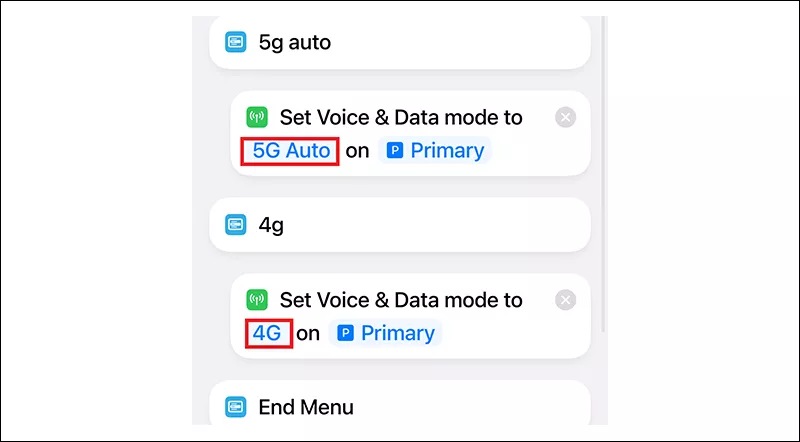
Task: Click the menu icon beside "4g"
Action: [x=235, y=225]
